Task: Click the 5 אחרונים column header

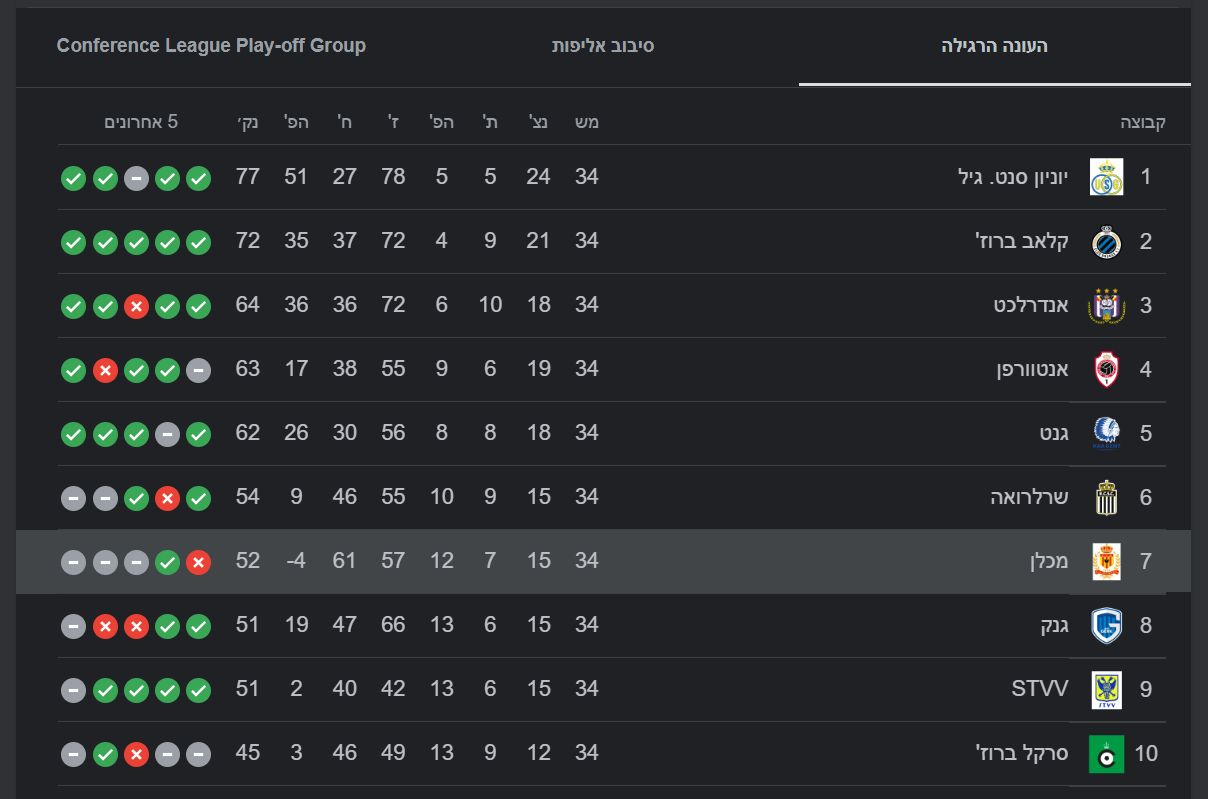Action: 141,122
